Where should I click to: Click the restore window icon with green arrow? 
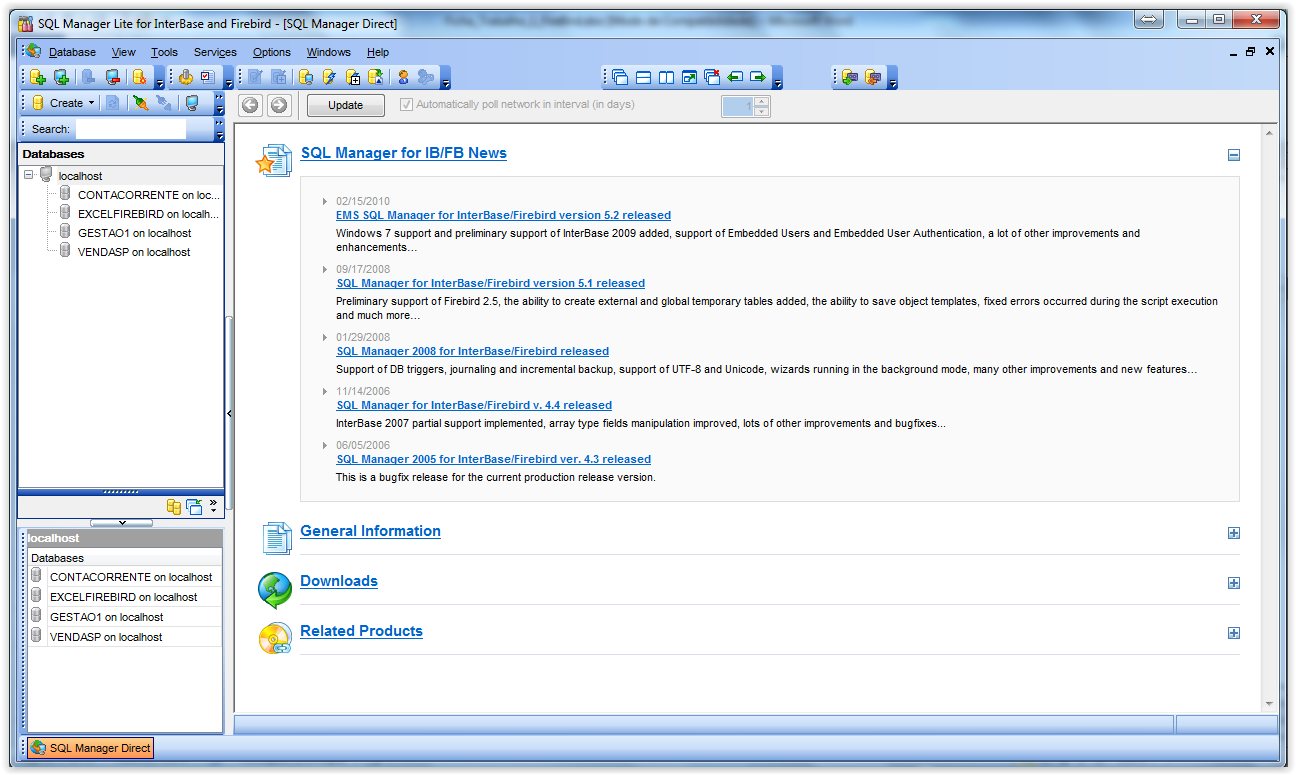click(x=689, y=77)
